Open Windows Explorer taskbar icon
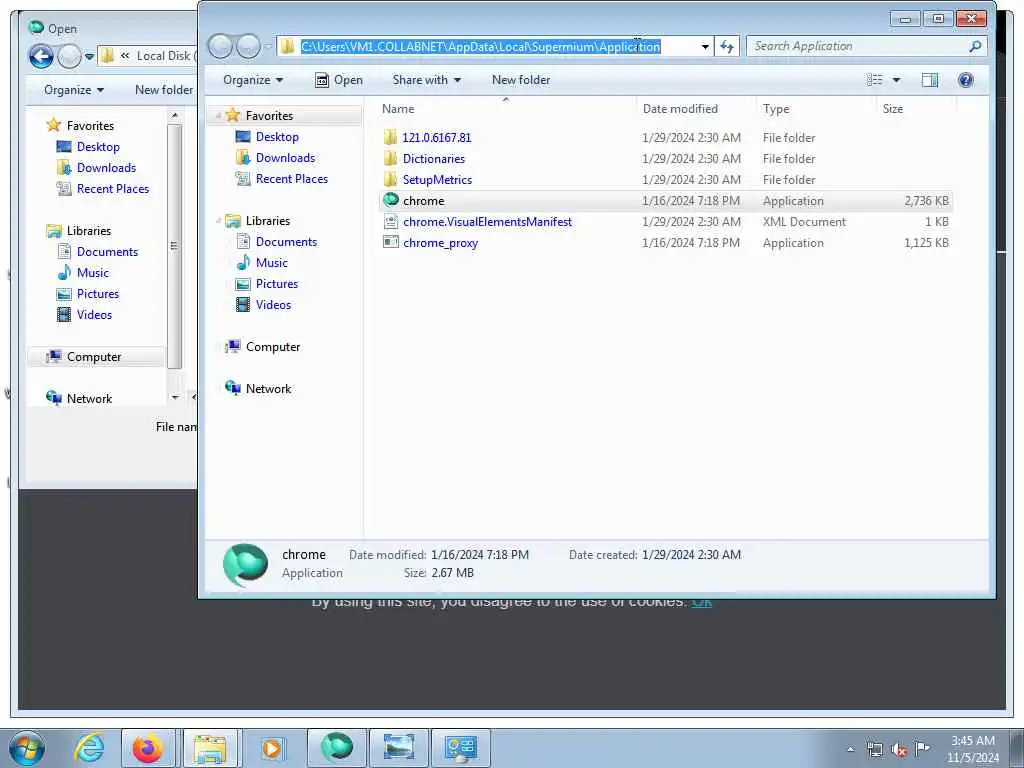The height and width of the screenshot is (768, 1024). (x=210, y=748)
